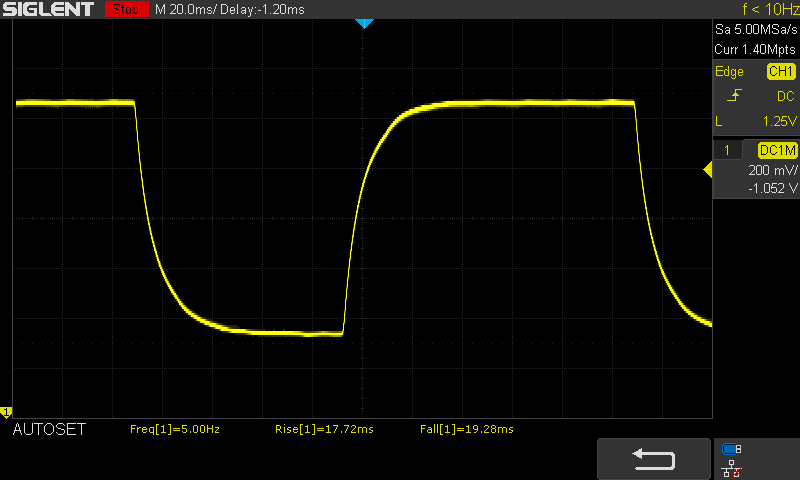The width and height of the screenshot is (800, 480).
Task: Click the channel 1 ground marker at bottom left
Action: click(x=6, y=412)
